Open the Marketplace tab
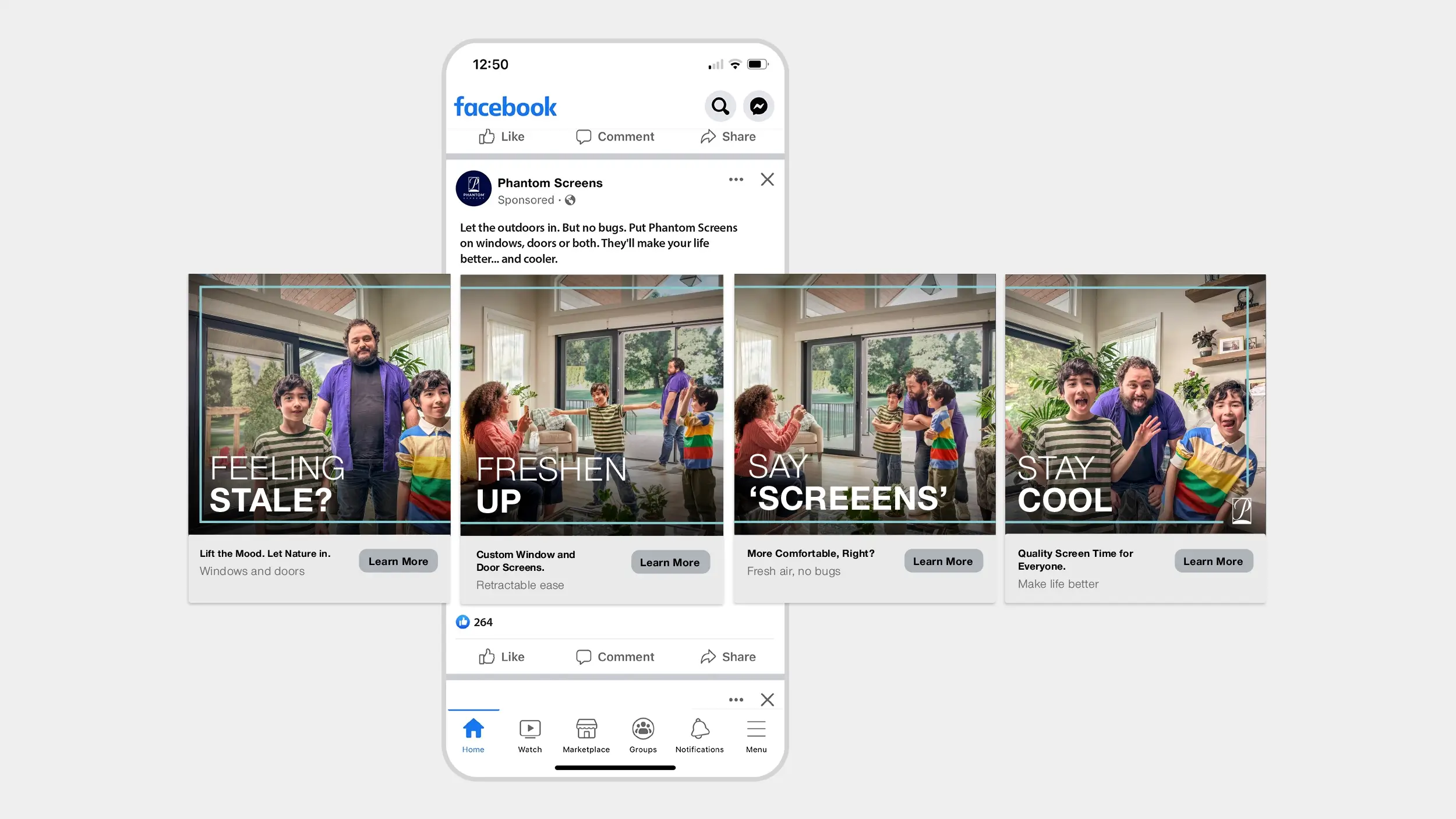The width and height of the screenshot is (1456, 819). pyautogui.click(x=586, y=735)
